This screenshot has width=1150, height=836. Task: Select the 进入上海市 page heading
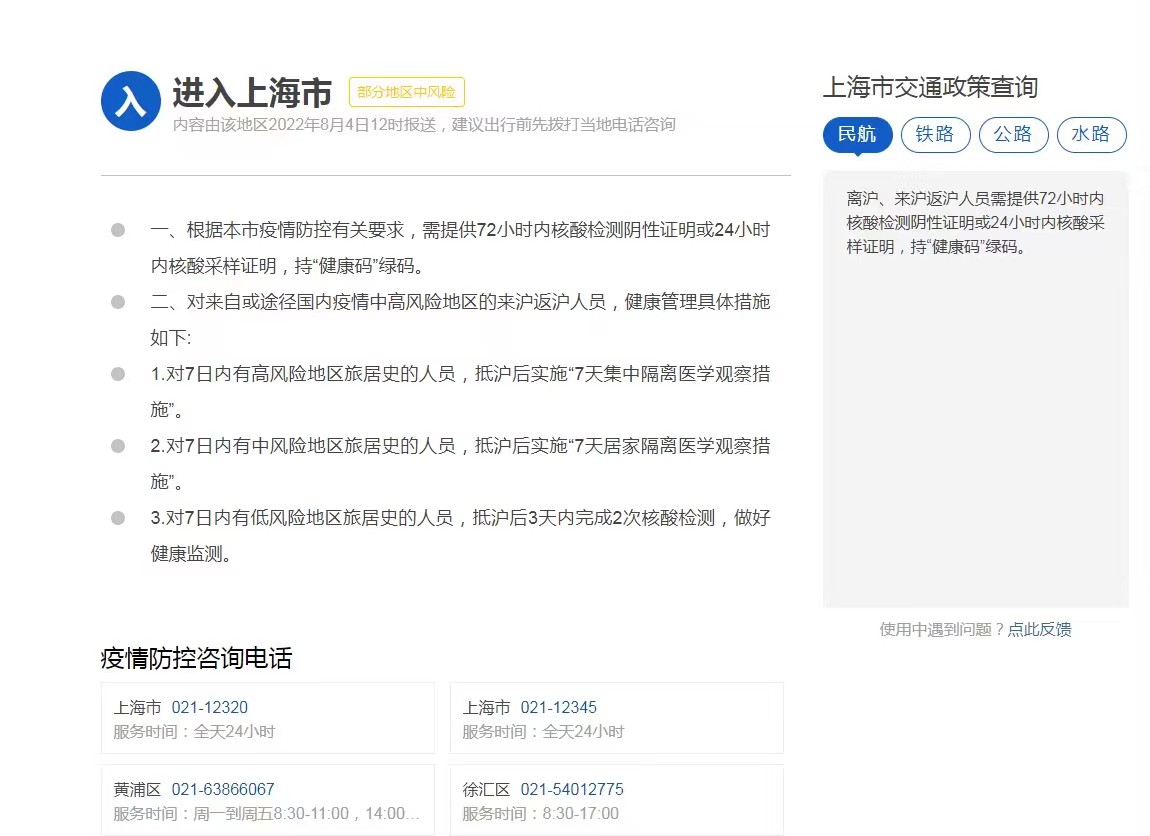coord(252,93)
